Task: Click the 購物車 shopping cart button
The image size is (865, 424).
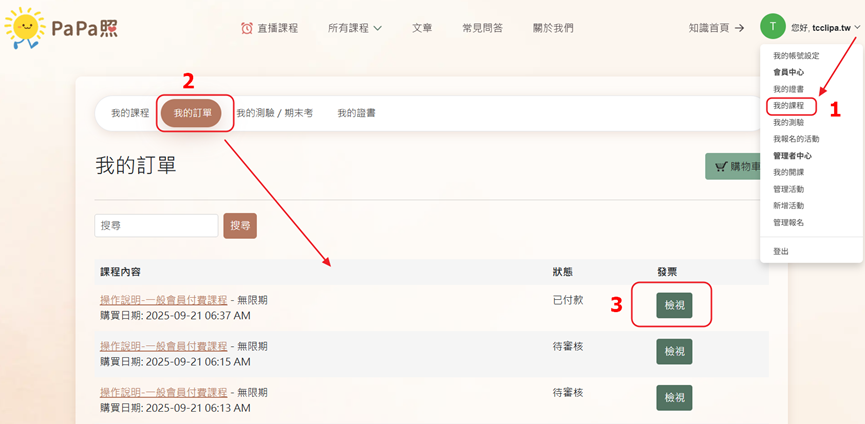Action: 734,167
